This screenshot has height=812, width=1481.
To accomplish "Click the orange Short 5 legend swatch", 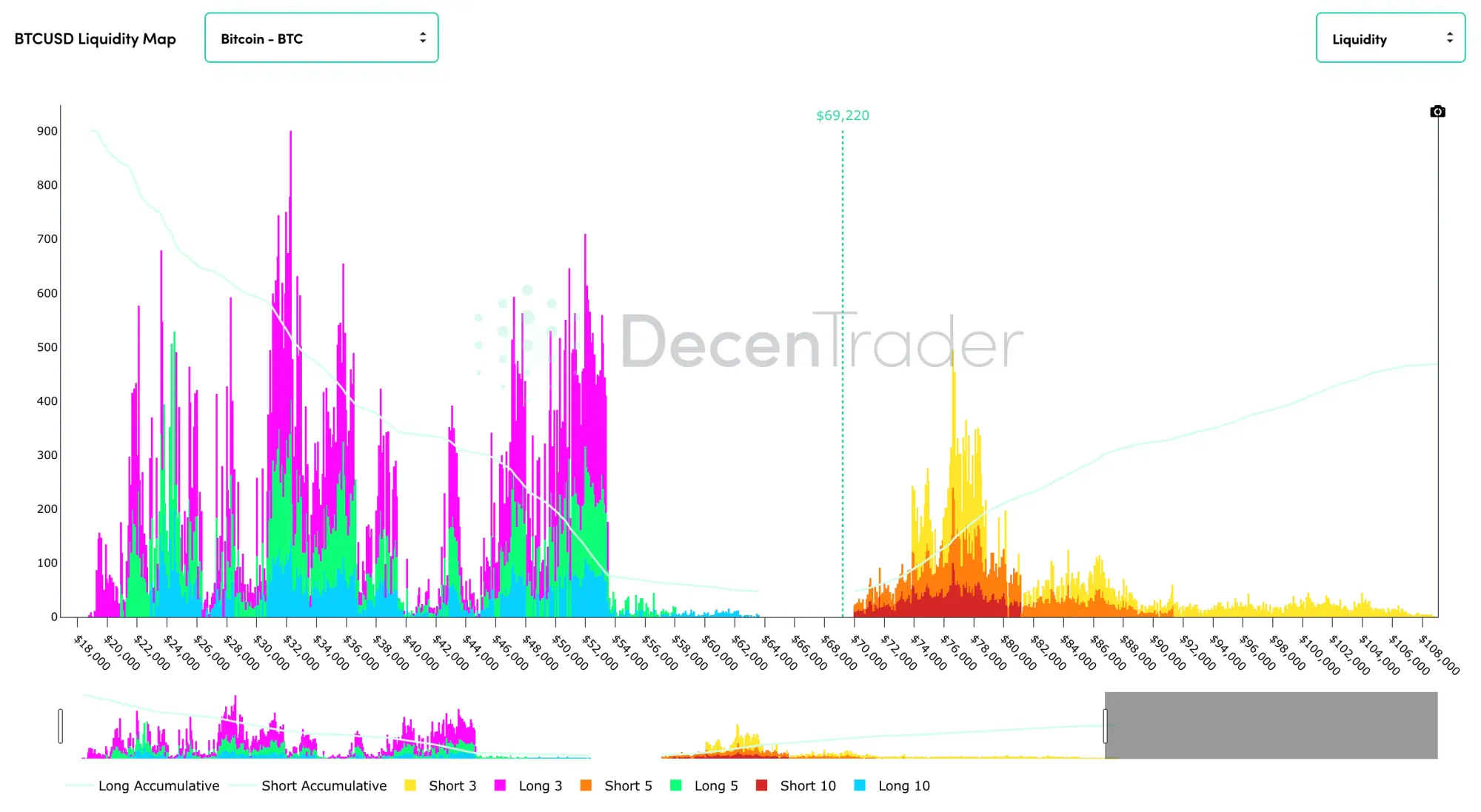I will click(x=586, y=785).
